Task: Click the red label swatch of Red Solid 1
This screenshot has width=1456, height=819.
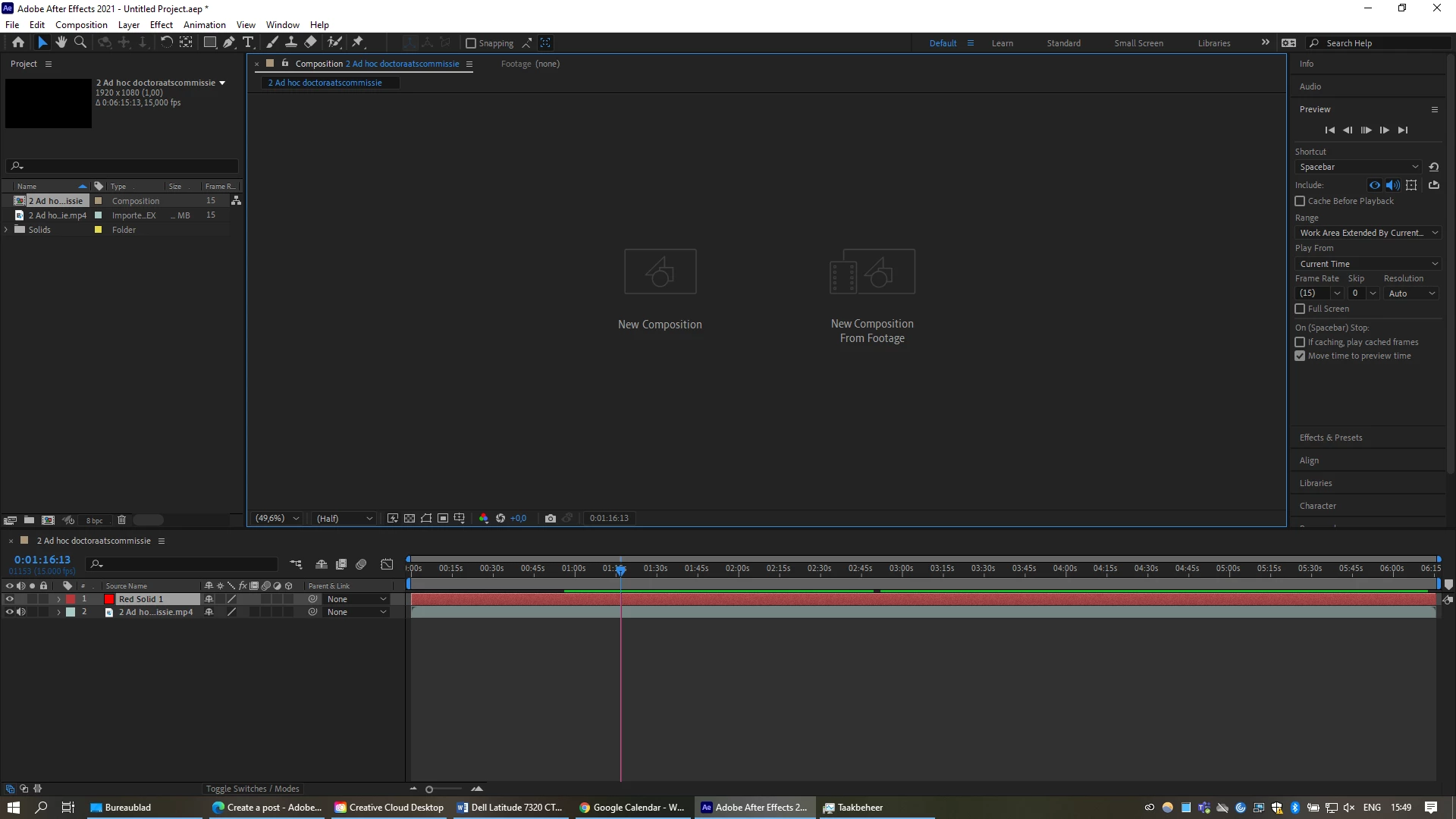Action: pyautogui.click(x=71, y=599)
